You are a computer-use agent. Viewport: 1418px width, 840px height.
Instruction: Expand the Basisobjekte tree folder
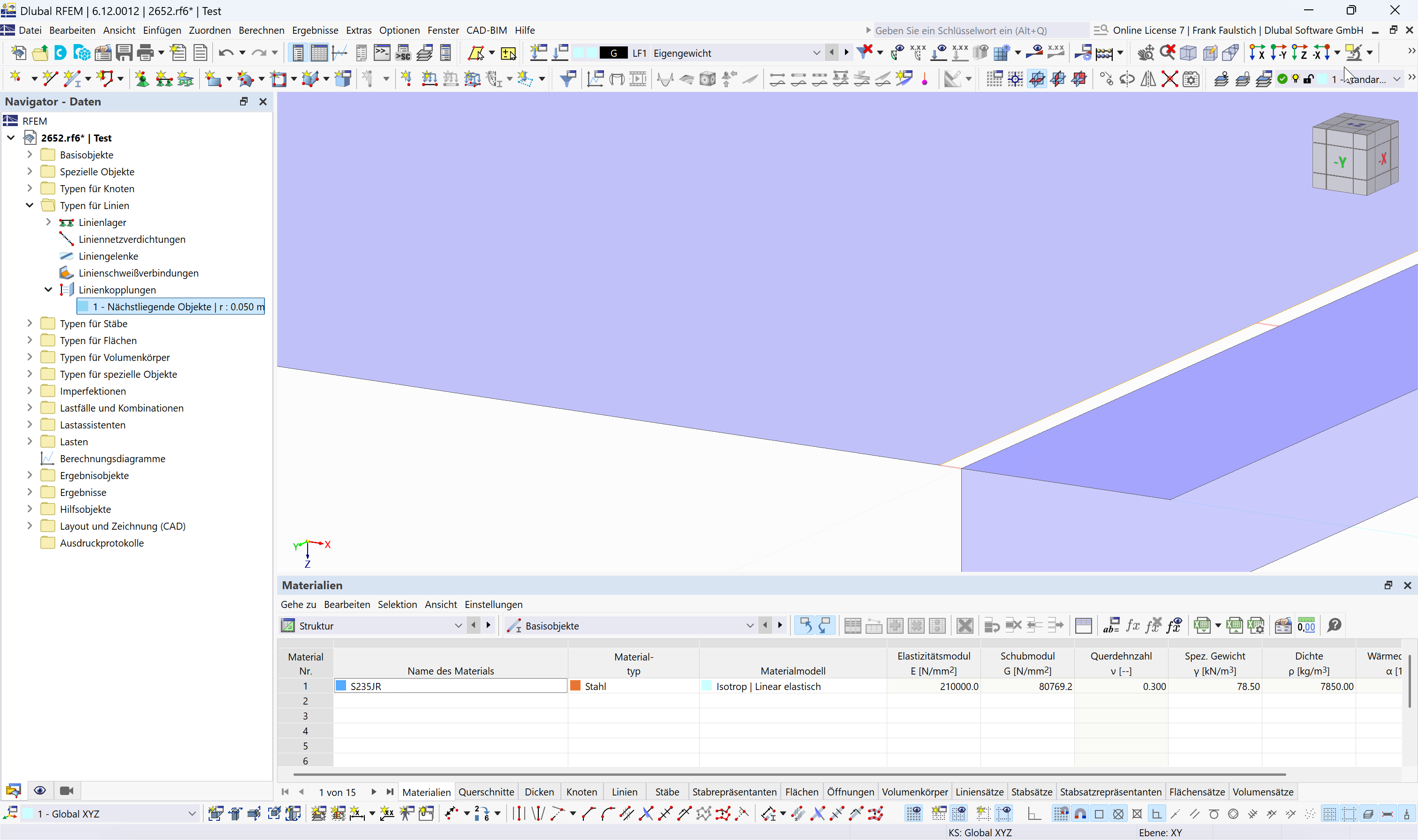pos(30,155)
